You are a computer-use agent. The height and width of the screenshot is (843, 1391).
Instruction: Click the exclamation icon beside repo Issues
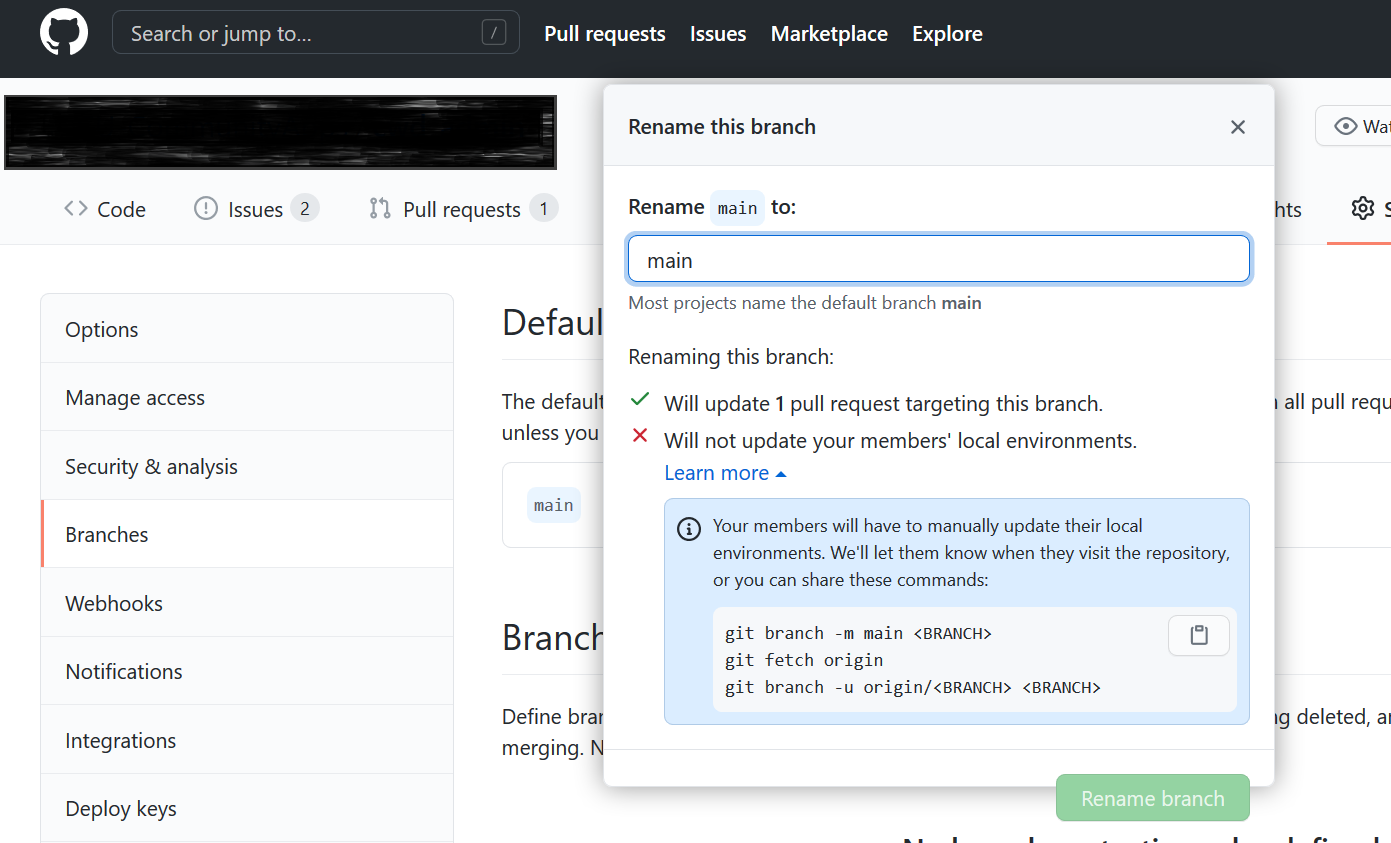[x=205, y=208]
